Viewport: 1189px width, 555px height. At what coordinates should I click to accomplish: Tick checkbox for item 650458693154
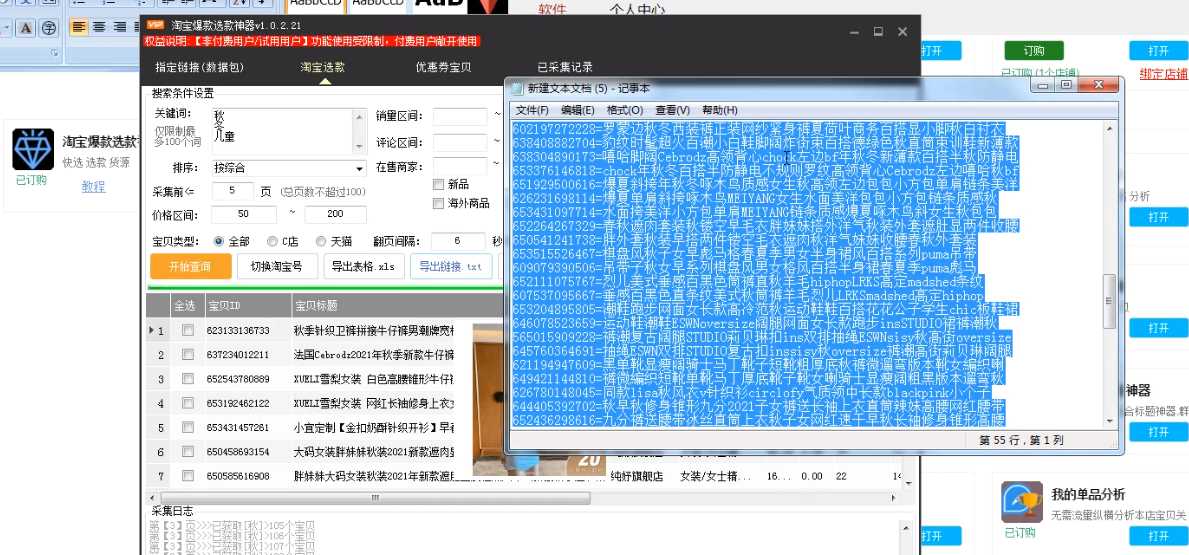(187, 452)
